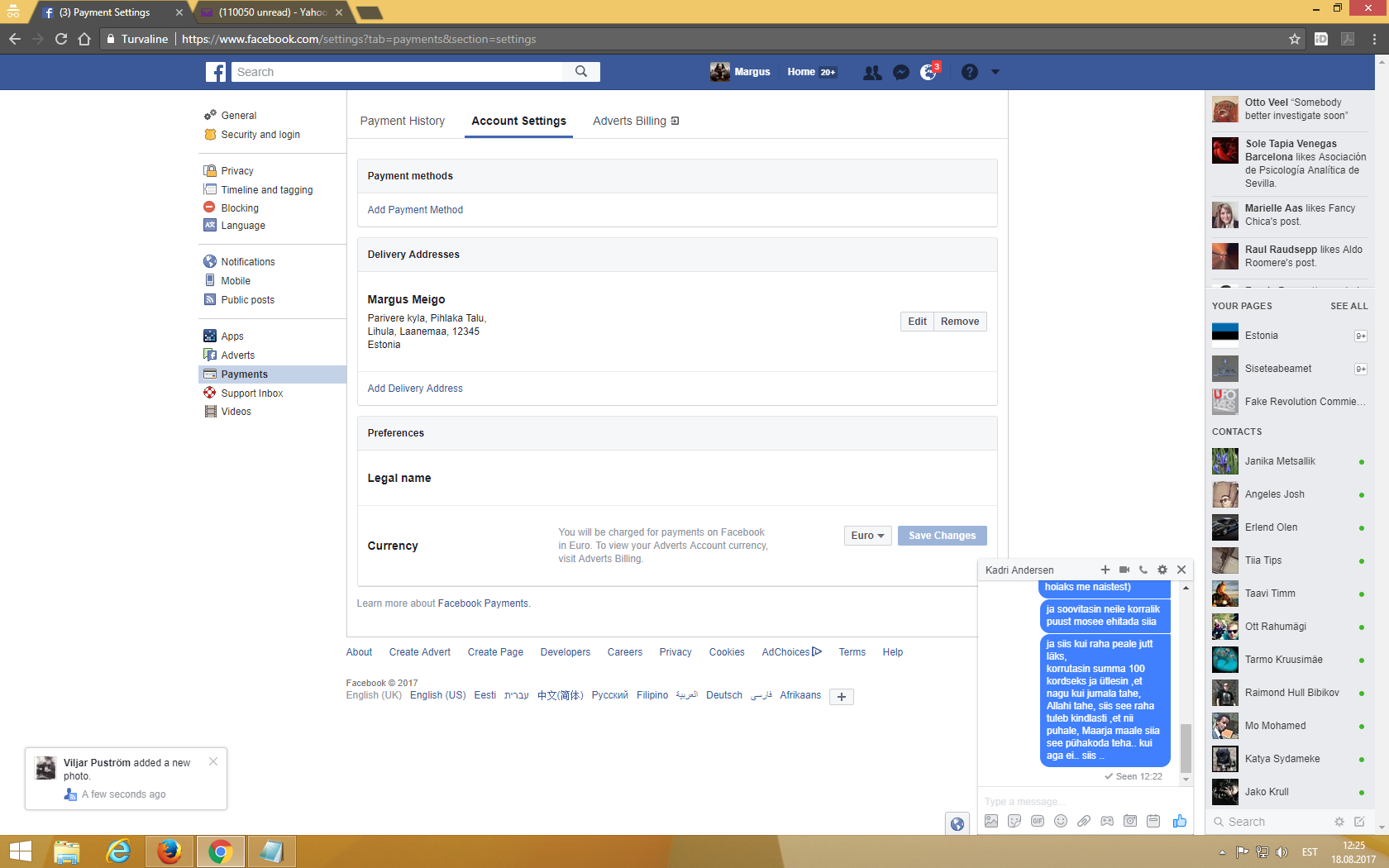The width and height of the screenshot is (1389, 868).
Task: Create a plan with calendar icon in chat
Action: tap(1153, 821)
